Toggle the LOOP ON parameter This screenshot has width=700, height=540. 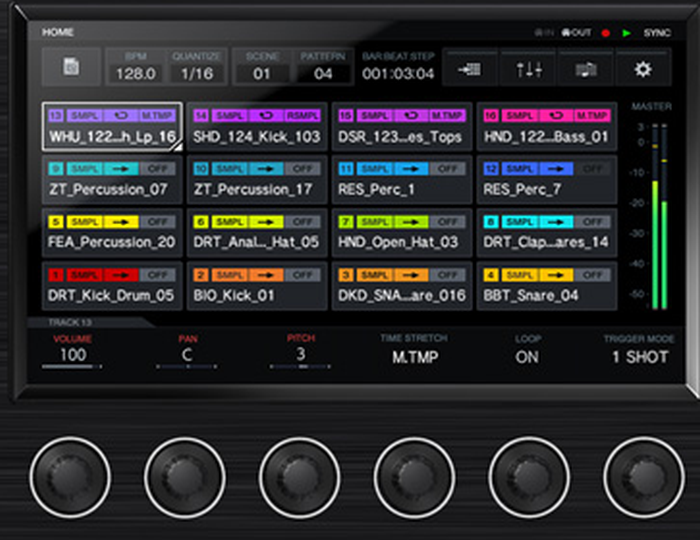tap(527, 355)
